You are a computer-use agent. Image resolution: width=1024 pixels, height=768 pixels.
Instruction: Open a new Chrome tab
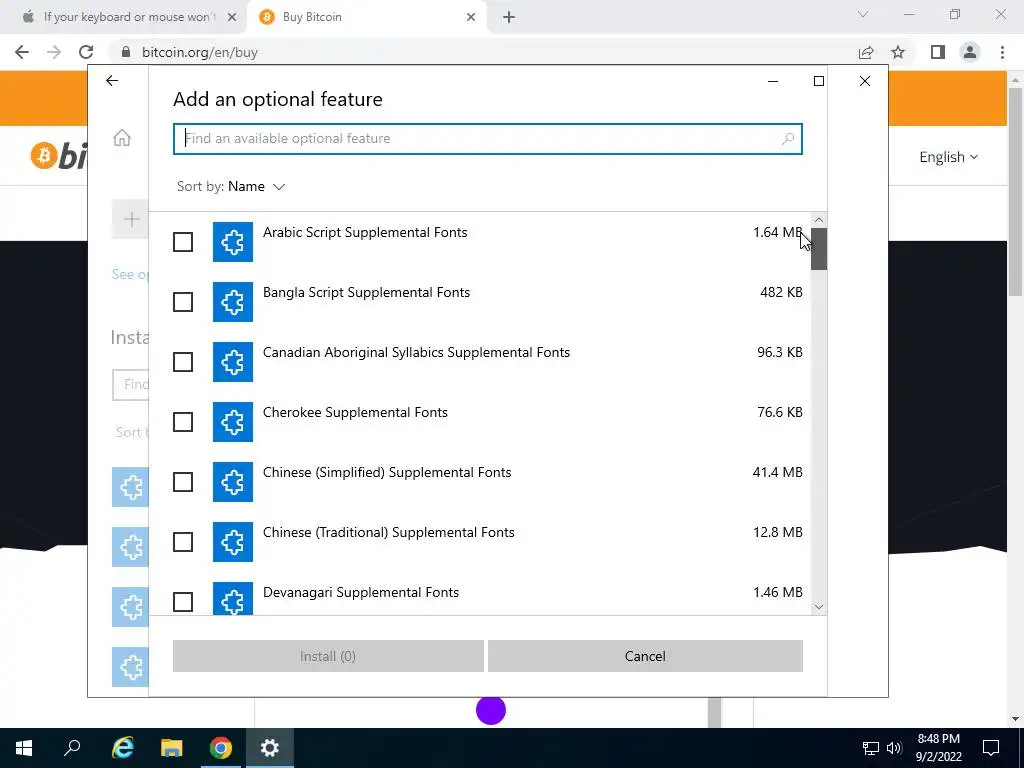tap(509, 18)
